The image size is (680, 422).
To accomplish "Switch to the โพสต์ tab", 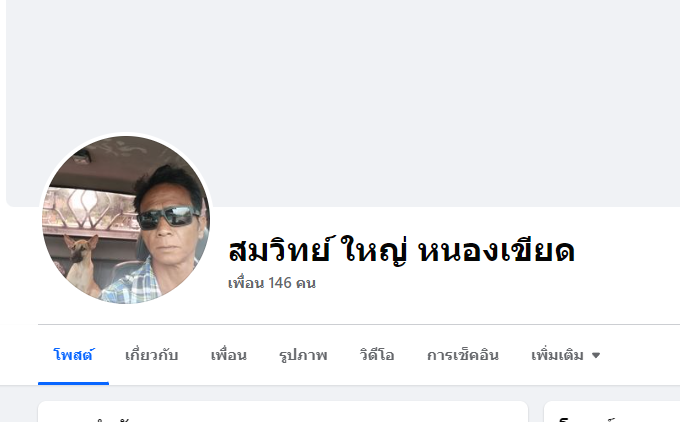I will pos(73,355).
